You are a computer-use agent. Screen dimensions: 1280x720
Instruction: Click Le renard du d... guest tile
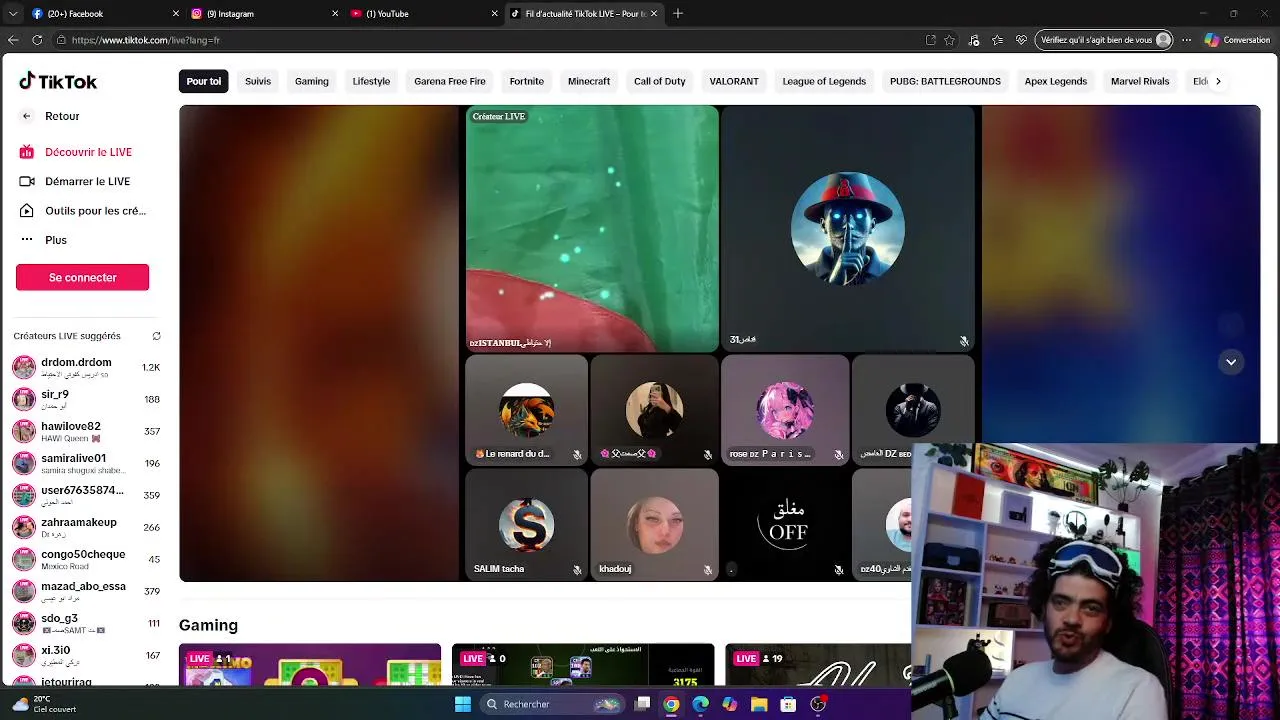click(526, 410)
